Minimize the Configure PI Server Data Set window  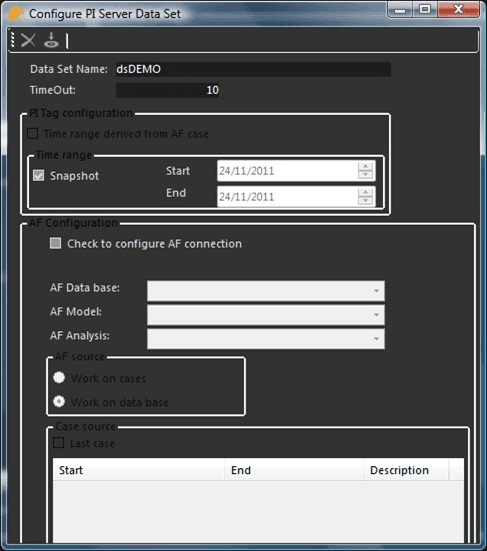[x=400, y=9]
